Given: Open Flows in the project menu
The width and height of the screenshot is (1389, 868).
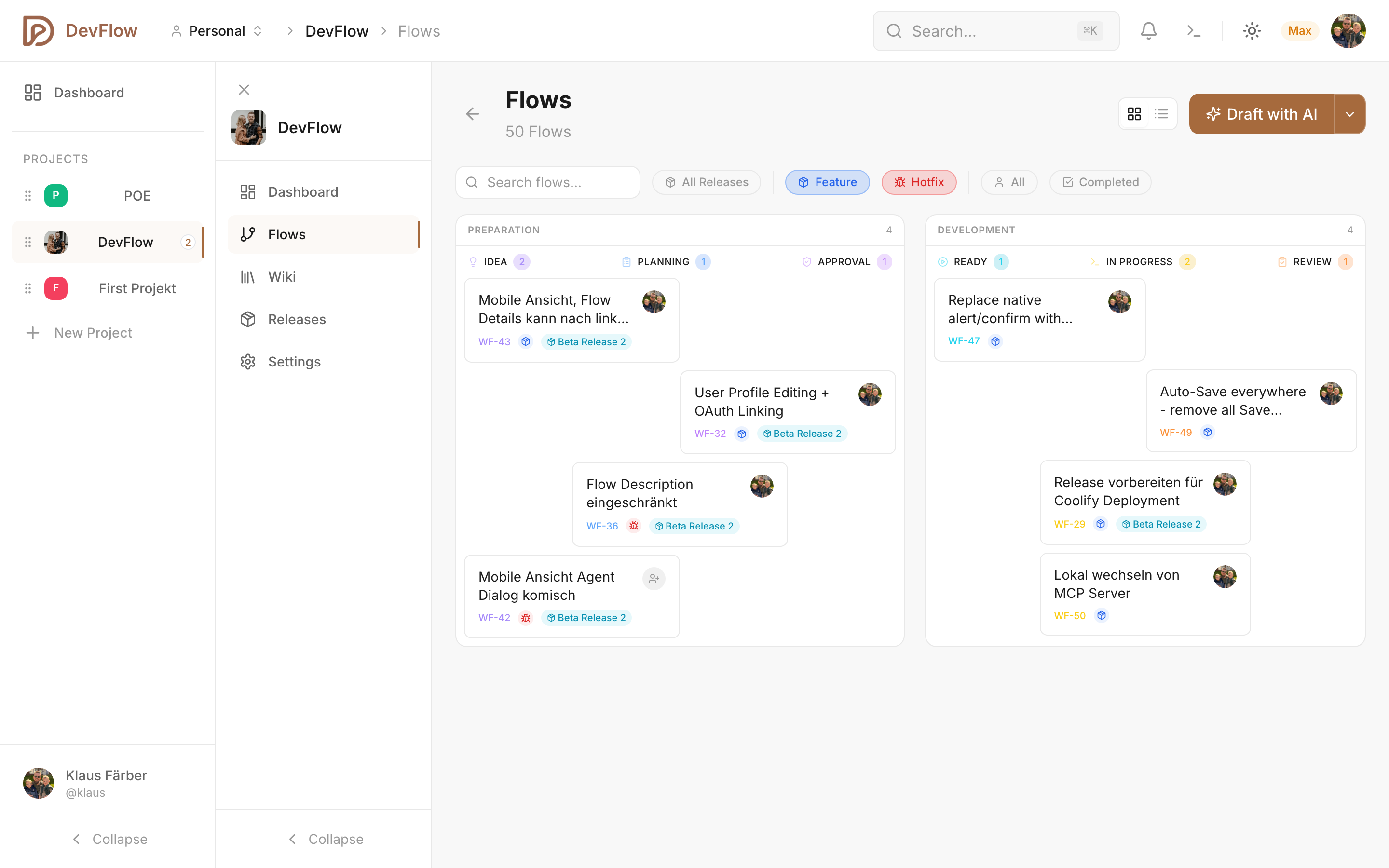Looking at the screenshot, I should [324, 234].
